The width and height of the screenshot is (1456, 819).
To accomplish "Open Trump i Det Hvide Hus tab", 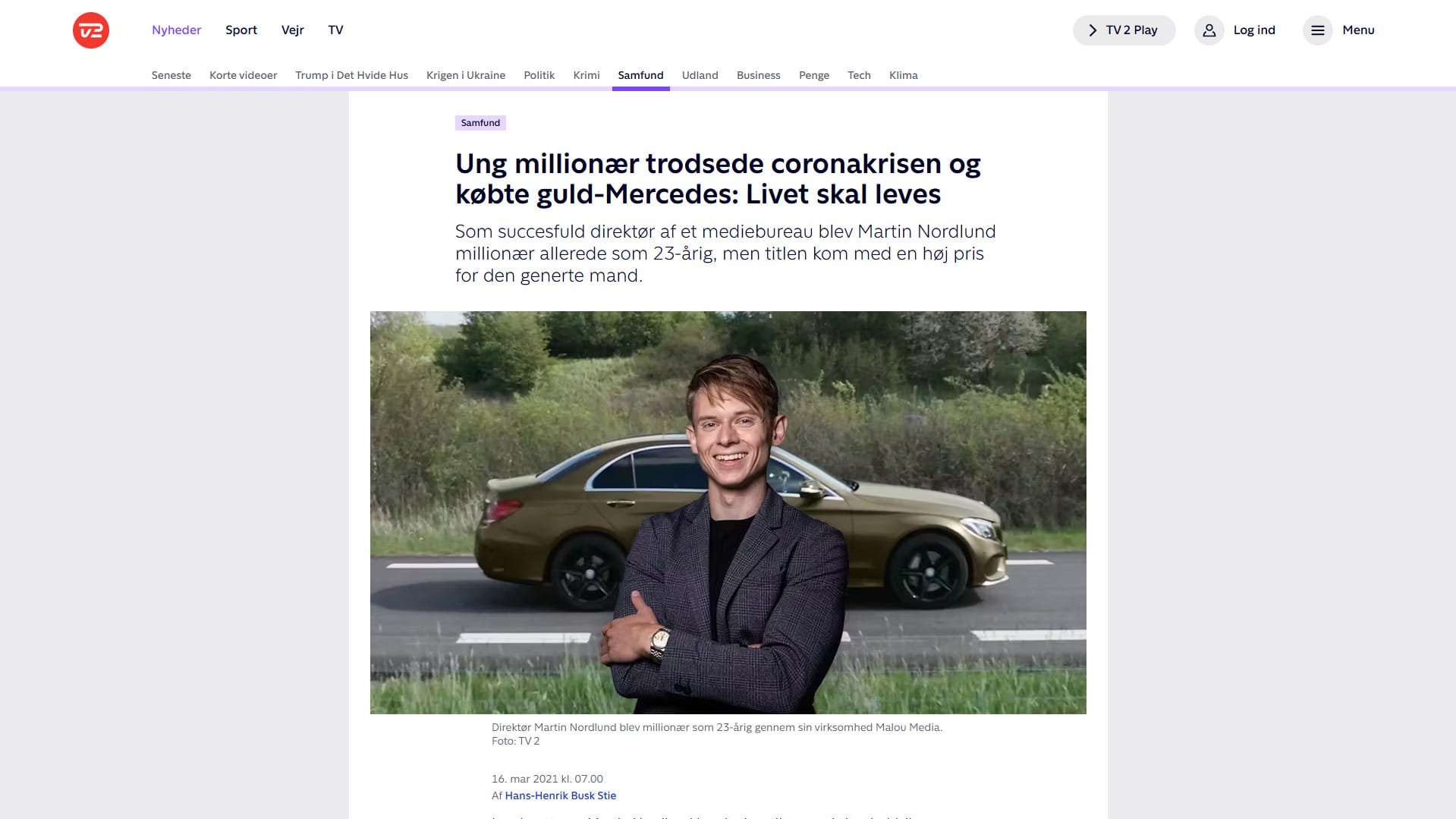I will point(352,75).
